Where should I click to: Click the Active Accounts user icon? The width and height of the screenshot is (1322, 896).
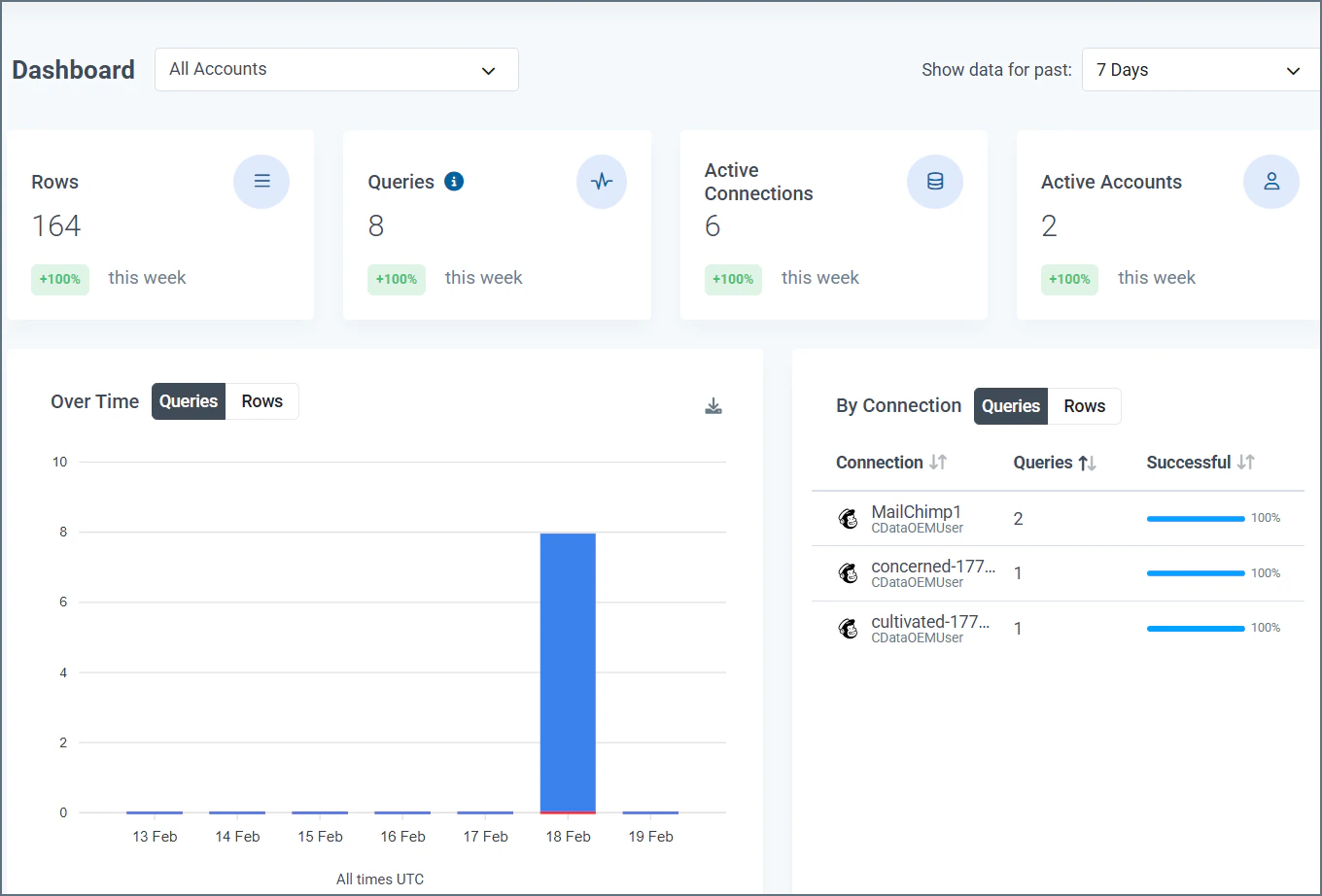pos(1271,182)
